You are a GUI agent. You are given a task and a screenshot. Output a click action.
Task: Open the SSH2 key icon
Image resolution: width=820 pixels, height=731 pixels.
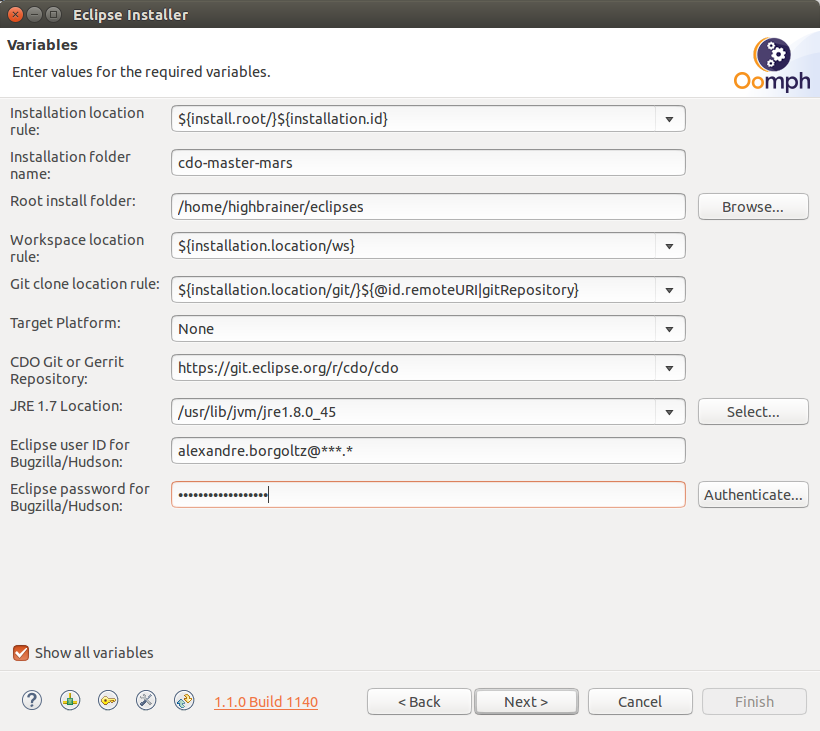(x=108, y=701)
